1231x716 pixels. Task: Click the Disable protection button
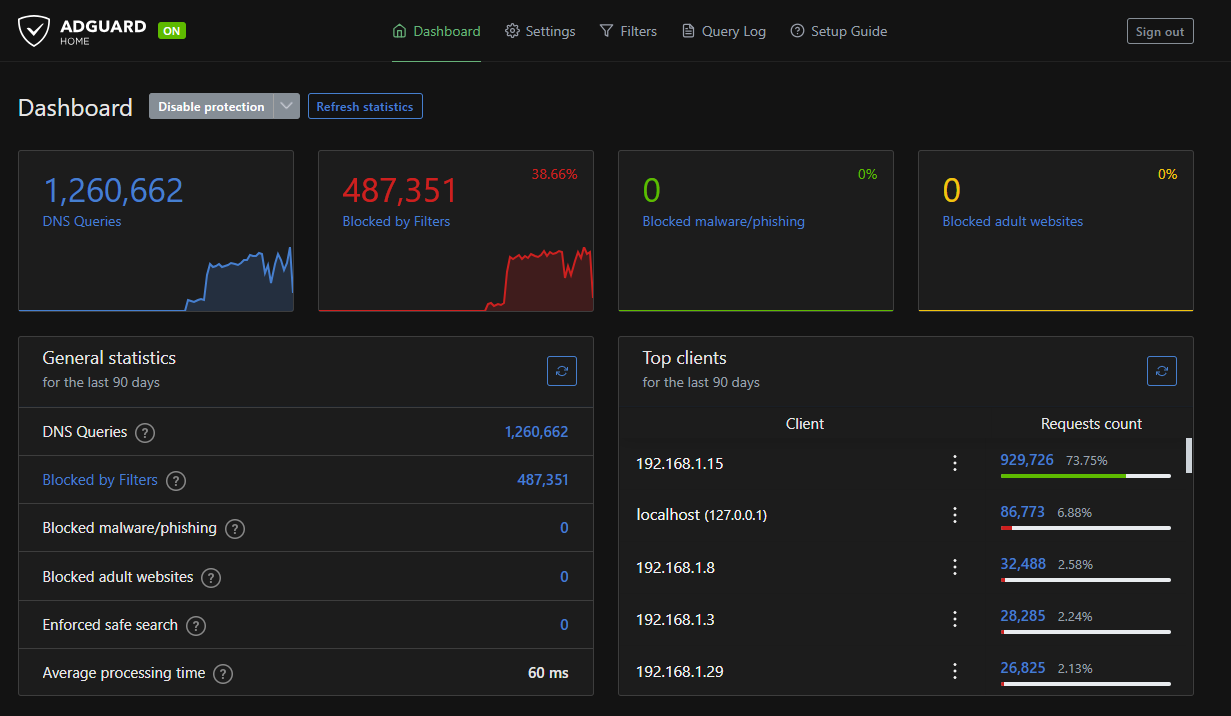(211, 107)
